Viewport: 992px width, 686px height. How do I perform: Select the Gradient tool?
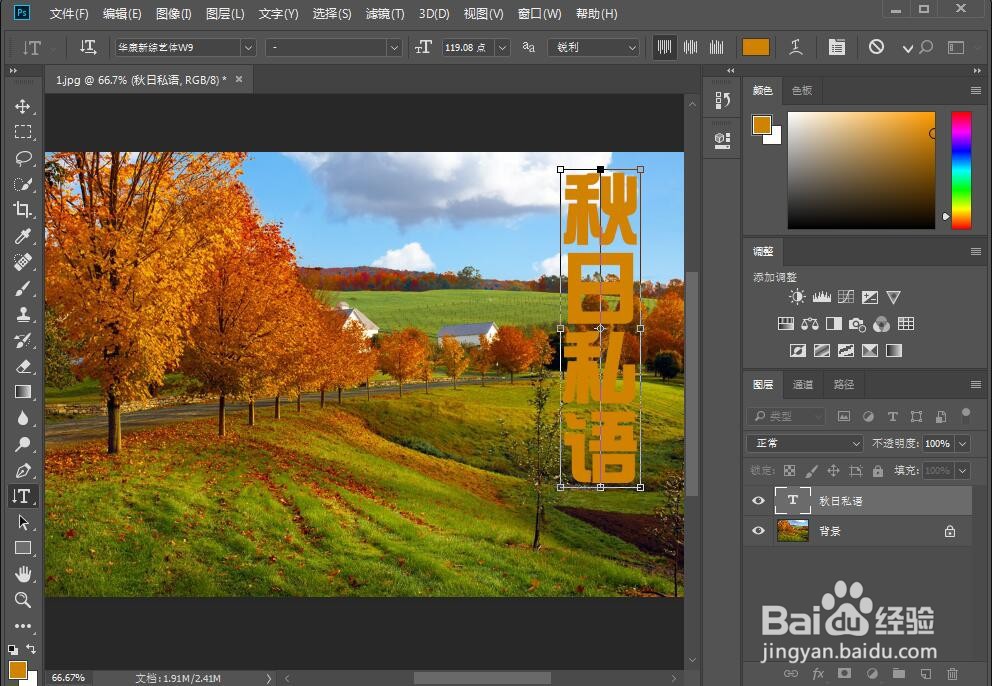click(x=23, y=392)
